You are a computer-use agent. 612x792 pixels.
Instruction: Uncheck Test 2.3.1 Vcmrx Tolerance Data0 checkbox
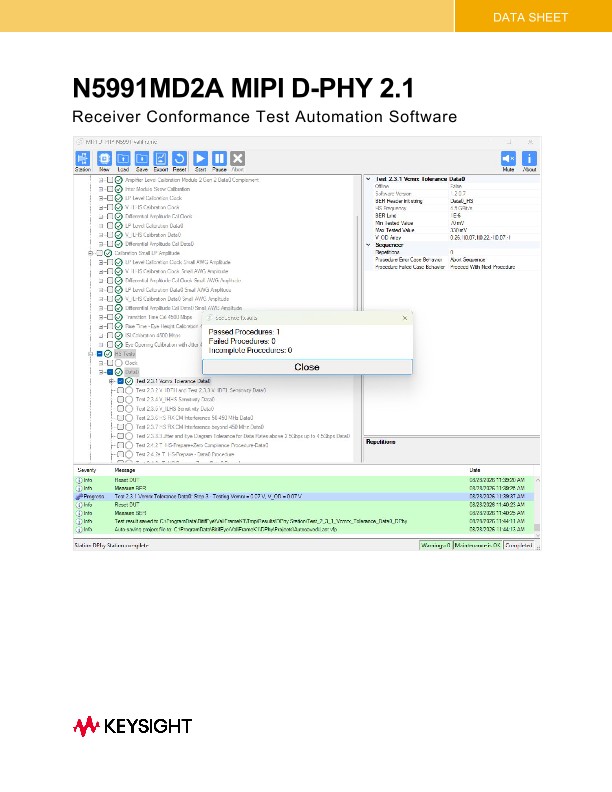click(121, 381)
